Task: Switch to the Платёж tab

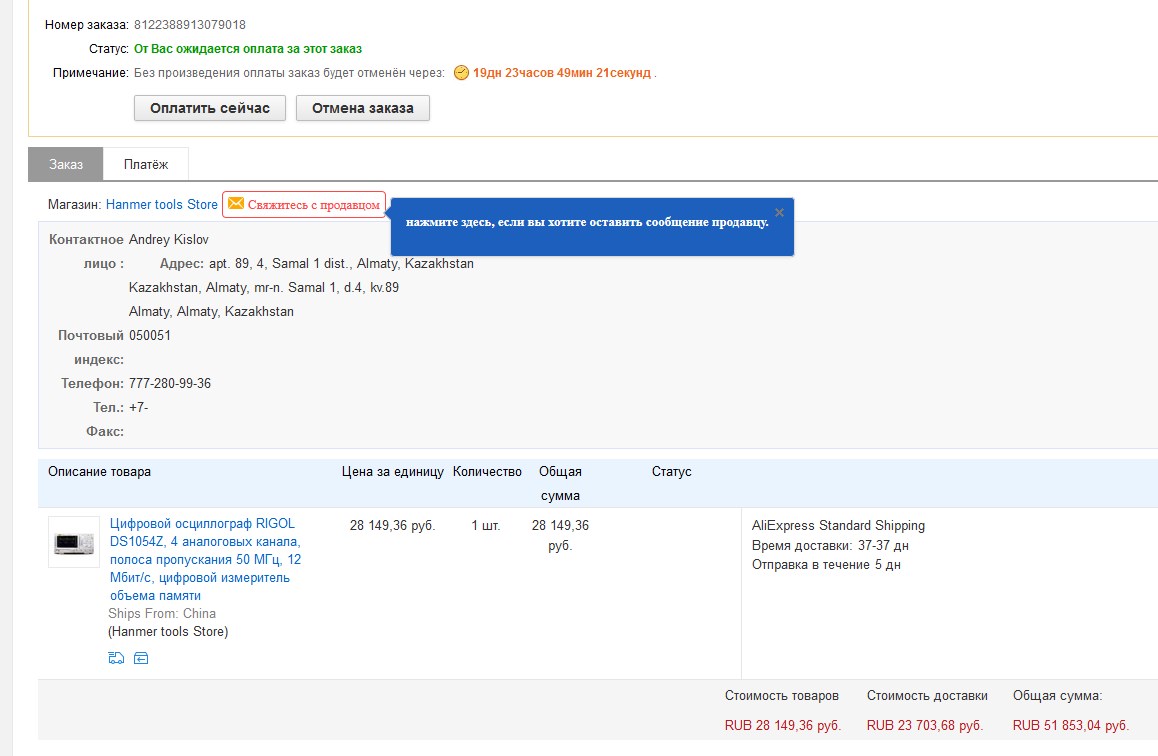Action: [x=146, y=164]
